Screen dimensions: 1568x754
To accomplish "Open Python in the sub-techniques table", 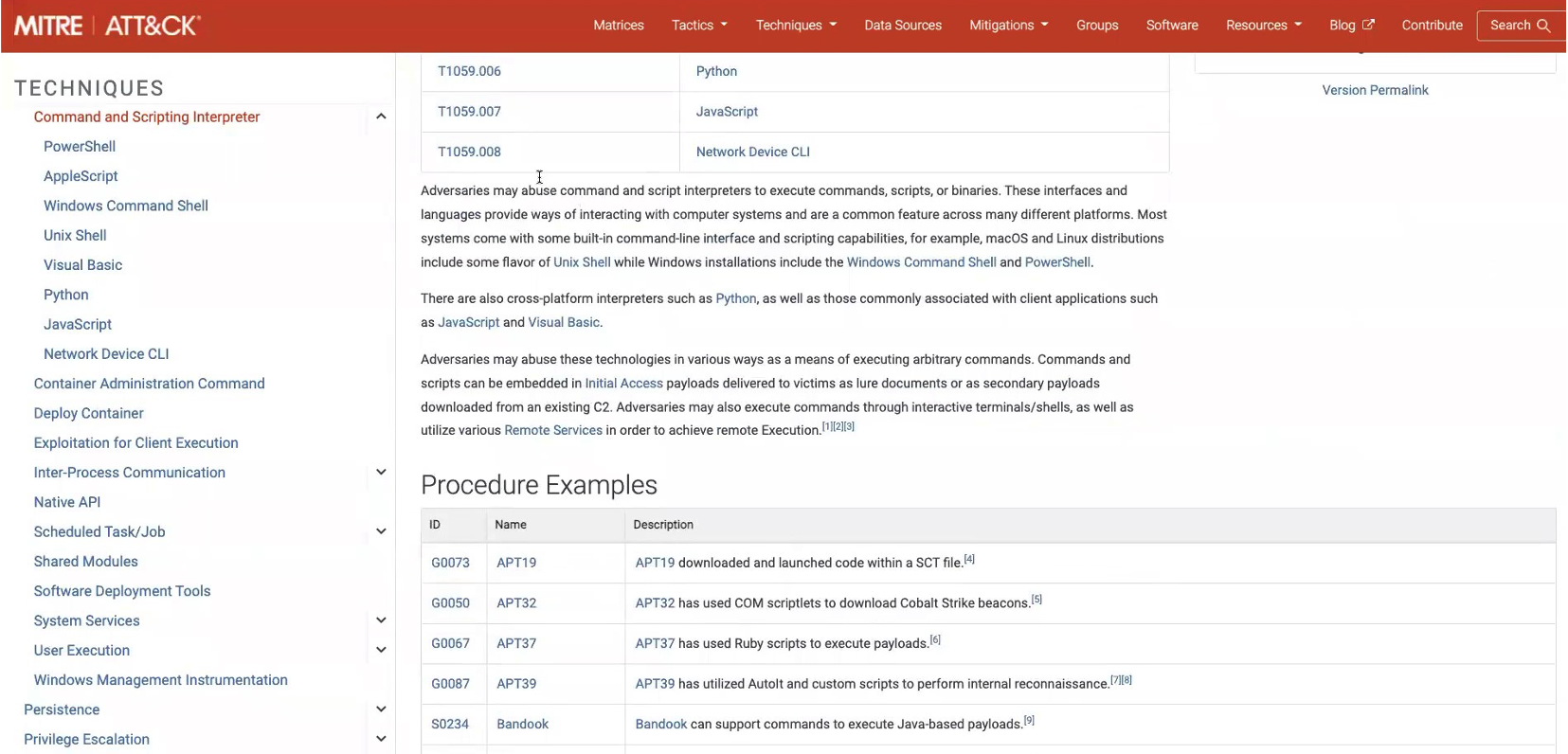I will tap(716, 71).
